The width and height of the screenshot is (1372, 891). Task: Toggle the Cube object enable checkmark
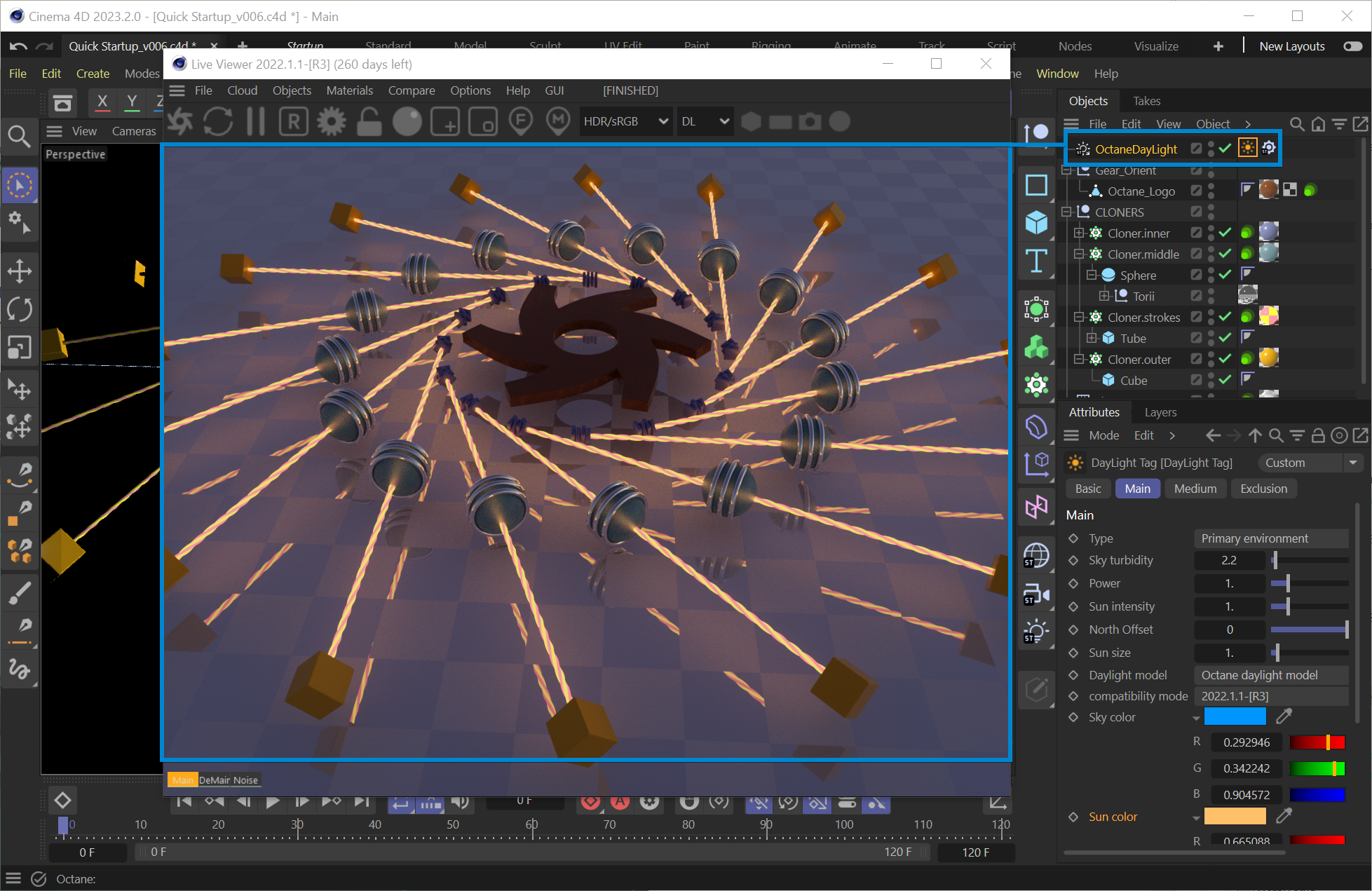pos(1225,380)
